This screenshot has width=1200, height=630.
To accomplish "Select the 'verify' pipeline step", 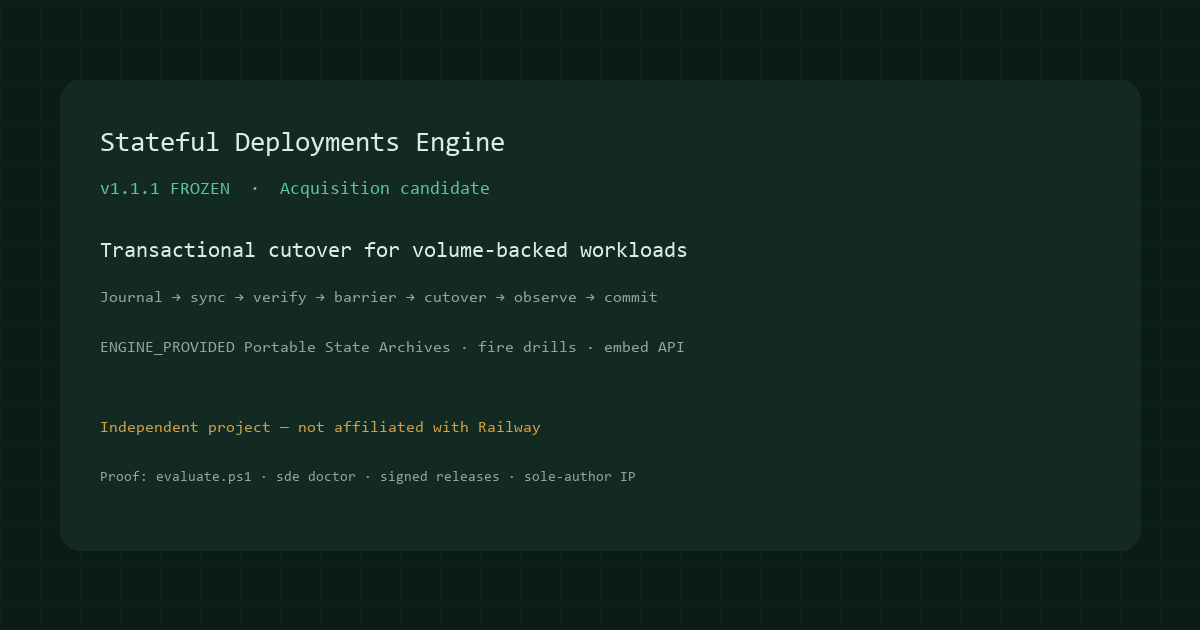I will (280, 297).
